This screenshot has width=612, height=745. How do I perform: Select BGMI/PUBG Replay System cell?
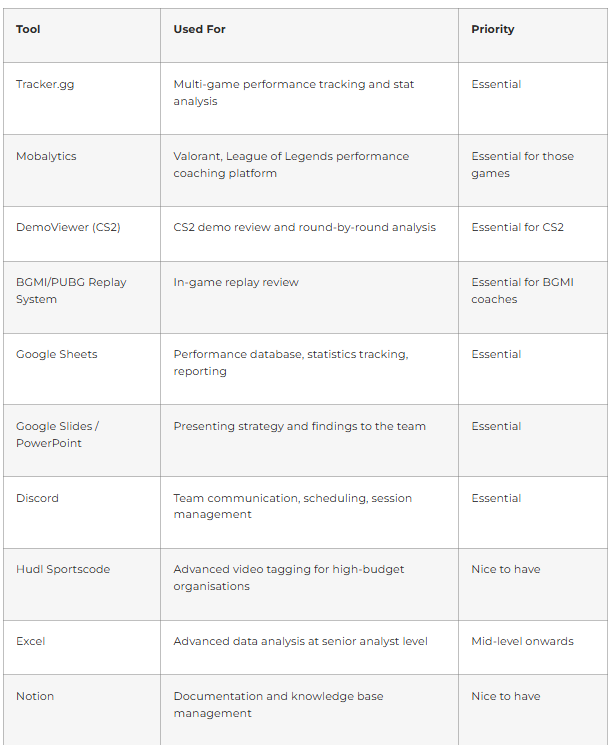[82, 297]
